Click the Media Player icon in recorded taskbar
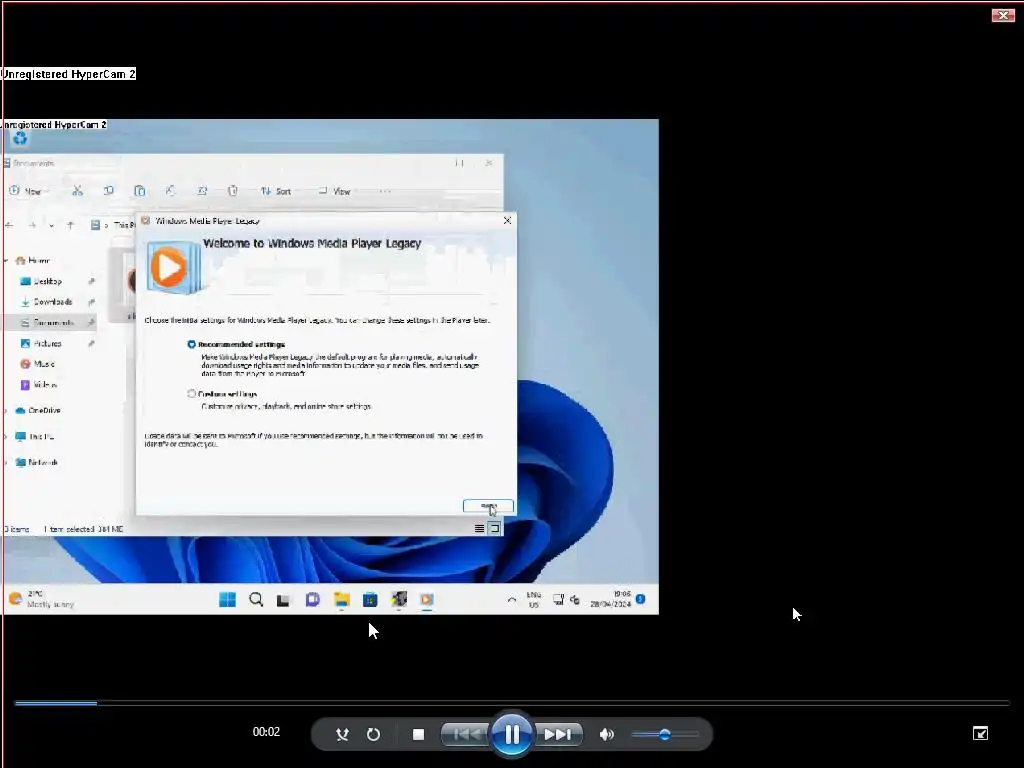The width and height of the screenshot is (1024, 768). pyautogui.click(x=427, y=599)
